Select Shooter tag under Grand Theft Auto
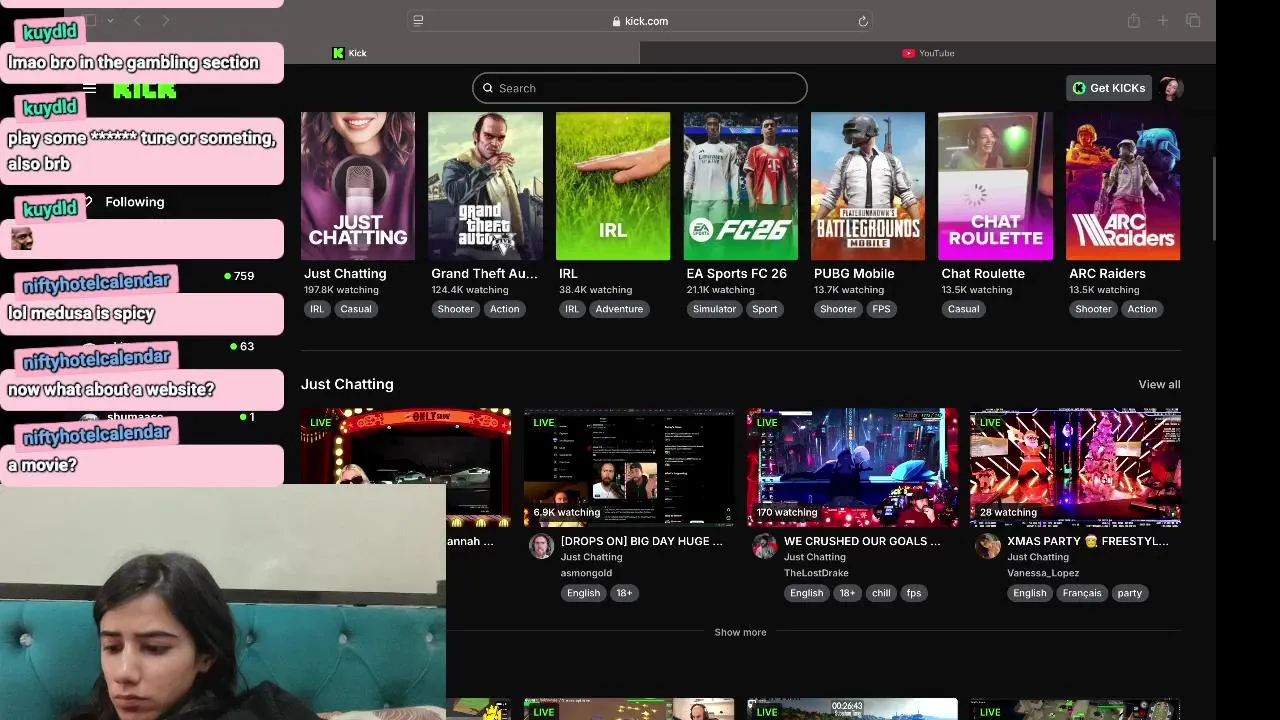This screenshot has width=1280, height=720. pos(455,309)
